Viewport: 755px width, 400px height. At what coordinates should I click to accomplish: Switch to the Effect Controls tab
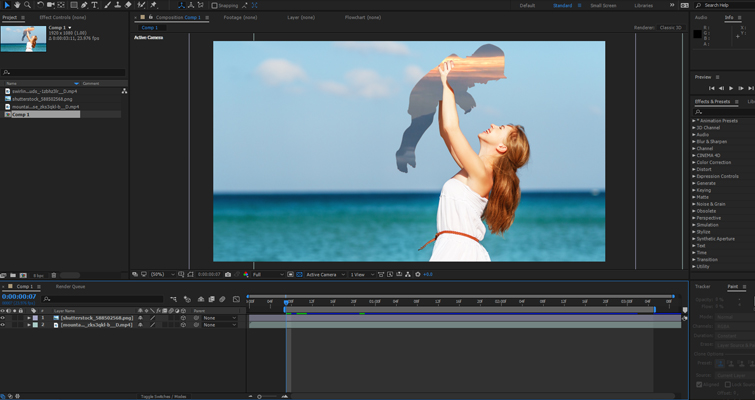click(63, 17)
